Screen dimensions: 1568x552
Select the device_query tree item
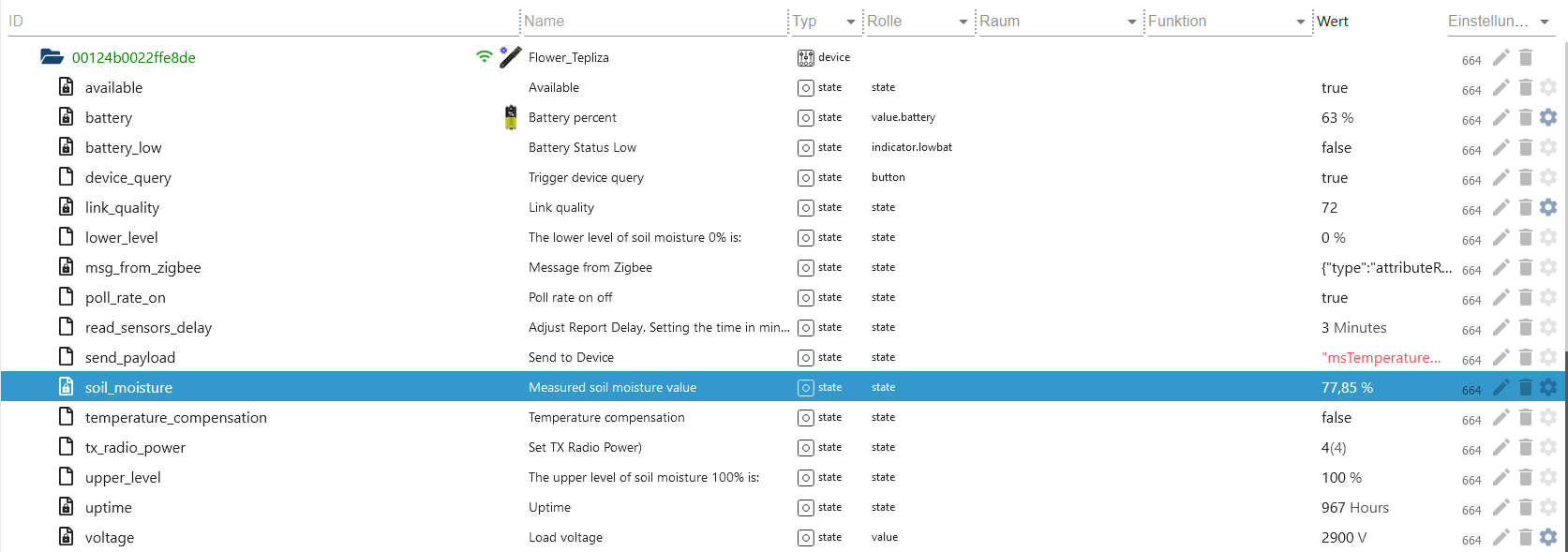[x=127, y=177]
